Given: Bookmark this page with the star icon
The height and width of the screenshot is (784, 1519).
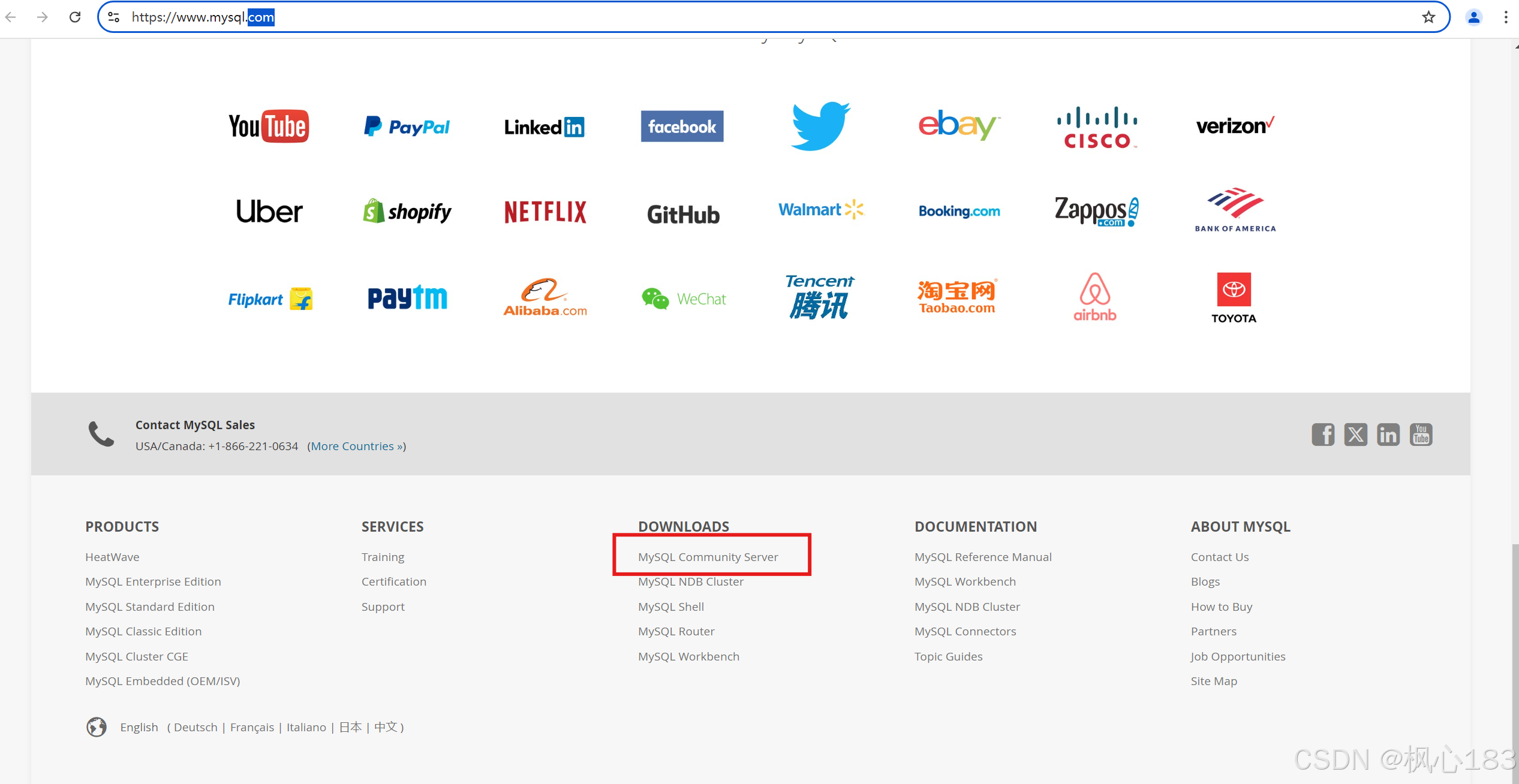Looking at the screenshot, I should tap(1428, 17).
